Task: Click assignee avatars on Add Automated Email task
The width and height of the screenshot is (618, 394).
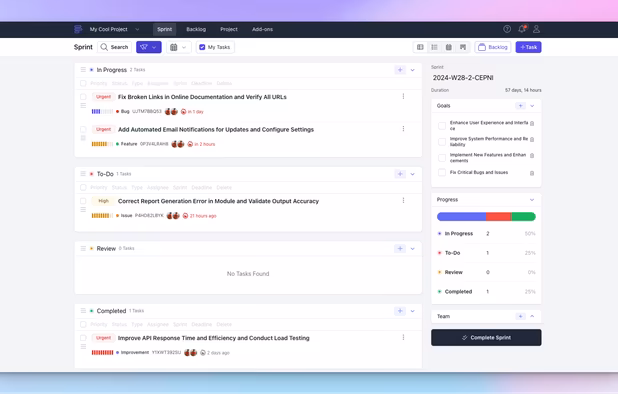Action: tap(178, 144)
